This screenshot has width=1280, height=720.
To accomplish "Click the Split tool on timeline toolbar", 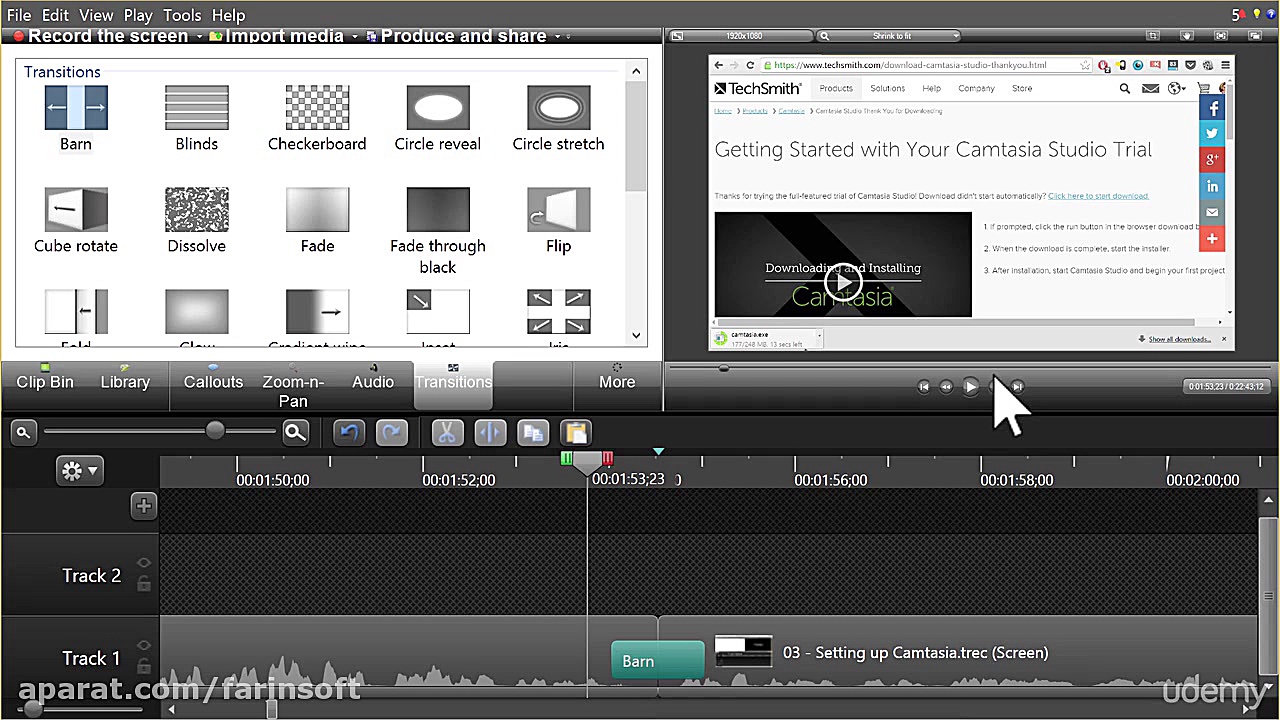I will tap(490, 432).
